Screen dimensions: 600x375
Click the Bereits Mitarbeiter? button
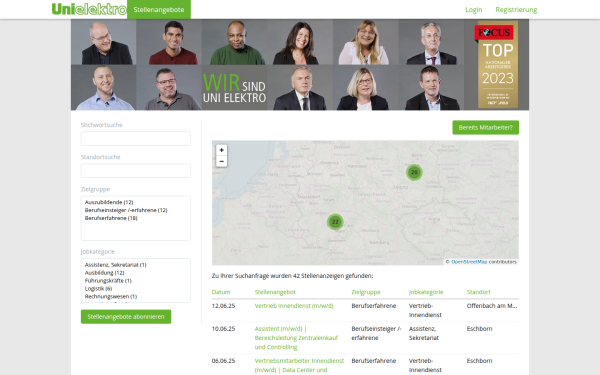tap(486, 127)
